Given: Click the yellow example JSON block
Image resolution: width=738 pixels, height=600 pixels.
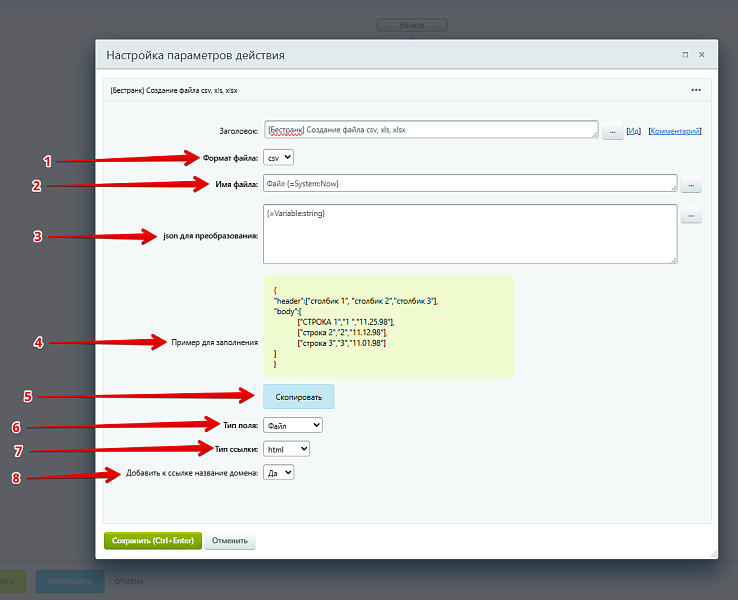Looking at the screenshot, I should point(388,326).
